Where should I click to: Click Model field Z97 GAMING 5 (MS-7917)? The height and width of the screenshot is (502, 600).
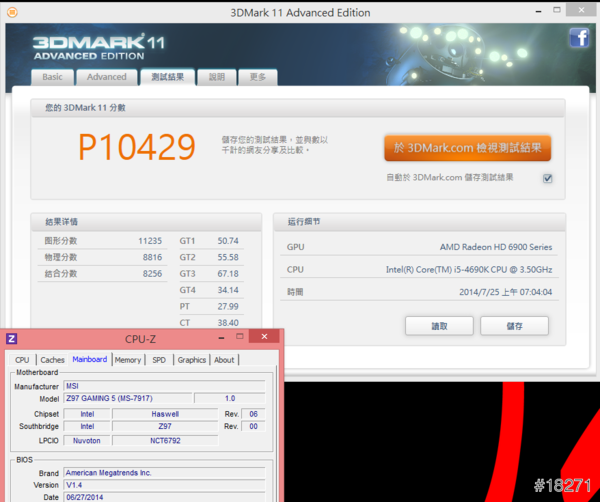[128, 398]
